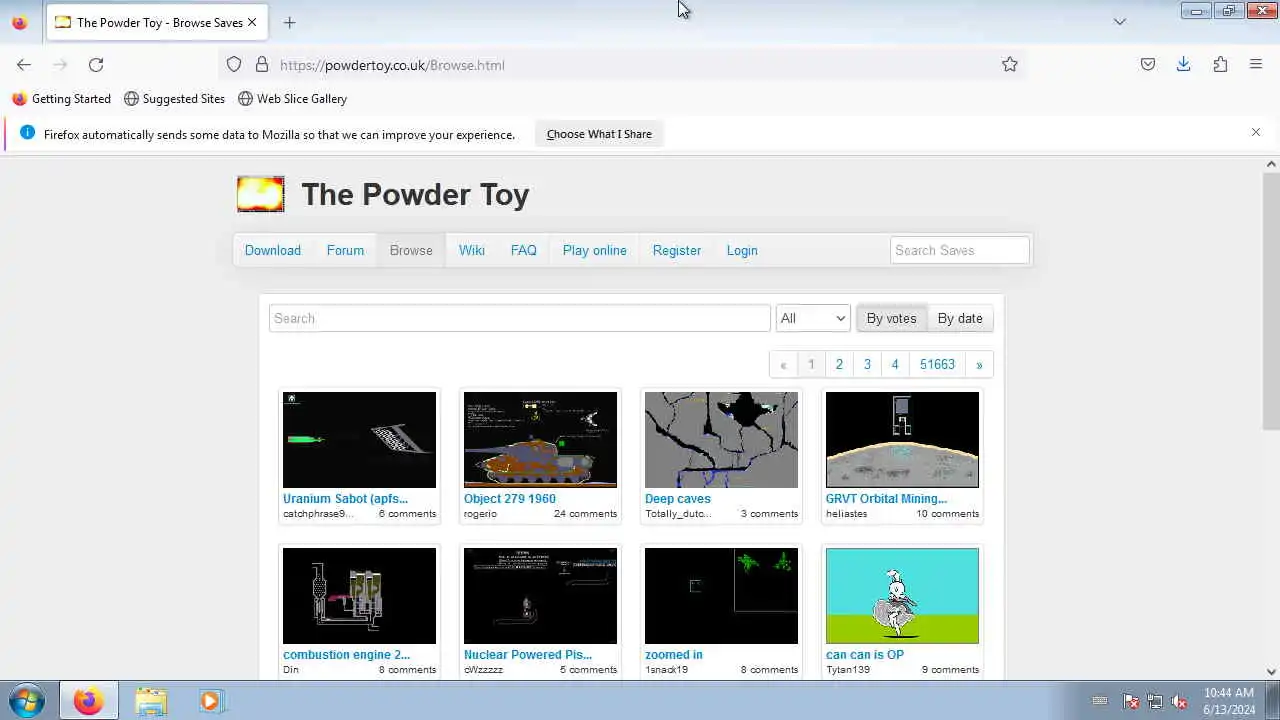The image size is (1280, 720).
Task: Open the Getting Started bookmark
Action: [61, 99]
